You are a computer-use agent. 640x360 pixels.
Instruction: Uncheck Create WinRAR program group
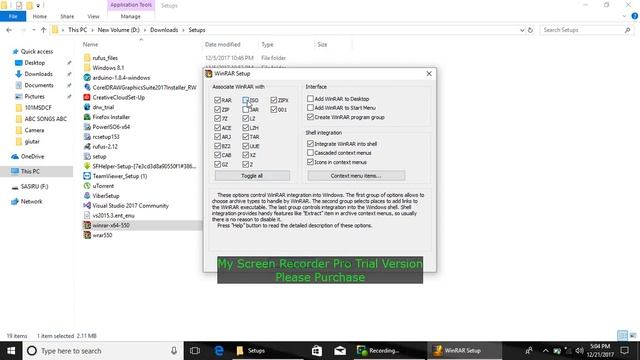[x=310, y=117]
